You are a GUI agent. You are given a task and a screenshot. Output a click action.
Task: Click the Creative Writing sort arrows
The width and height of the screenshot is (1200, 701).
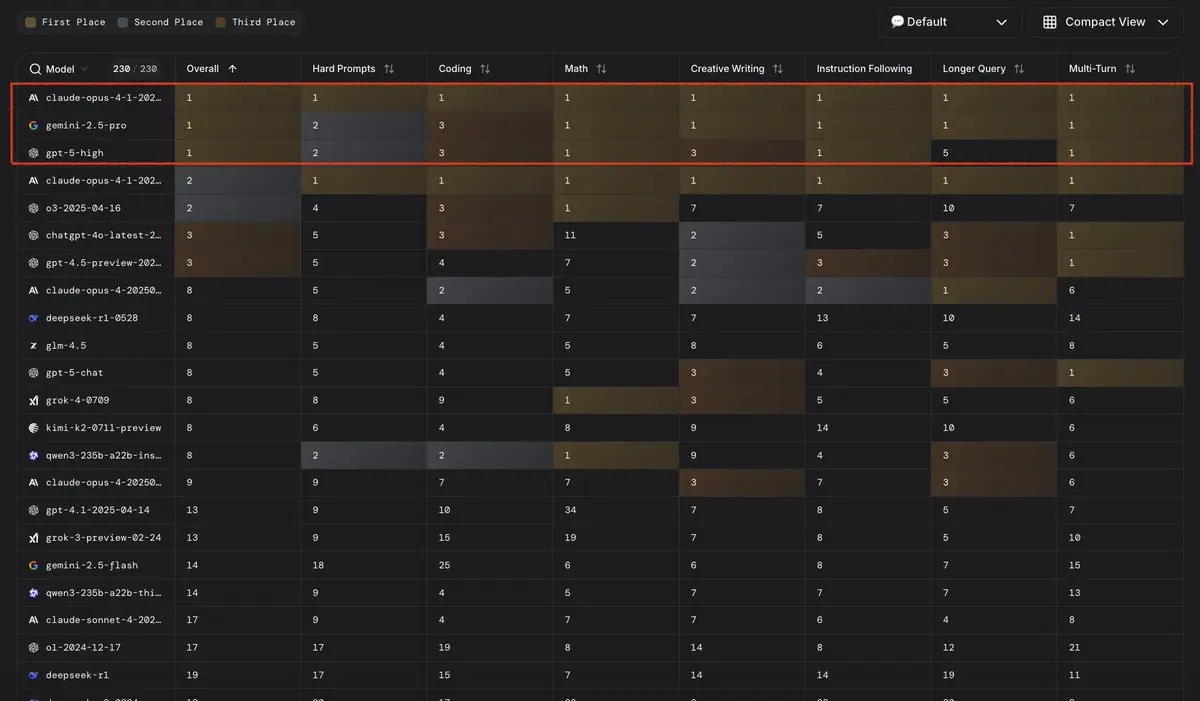[777, 69]
